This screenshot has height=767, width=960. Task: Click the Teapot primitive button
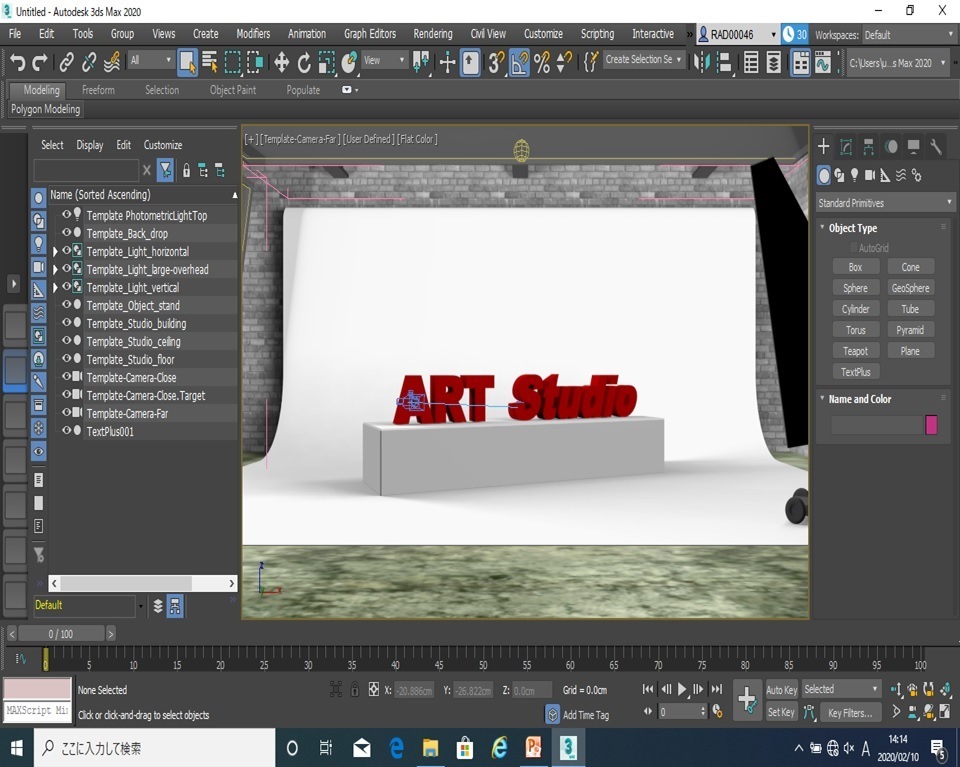pos(855,351)
